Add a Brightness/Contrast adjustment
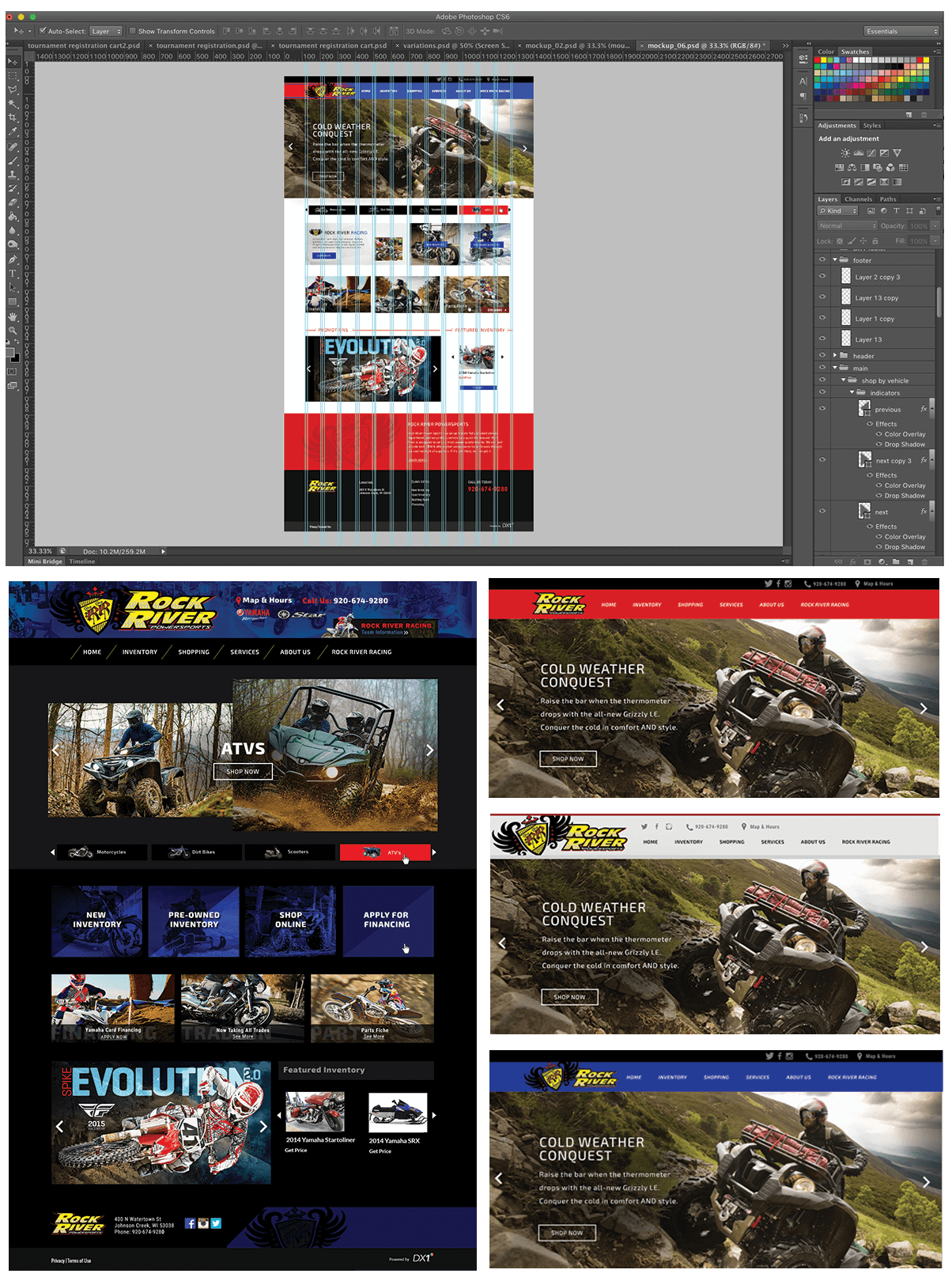The width and height of the screenshot is (952, 1281). click(x=845, y=153)
